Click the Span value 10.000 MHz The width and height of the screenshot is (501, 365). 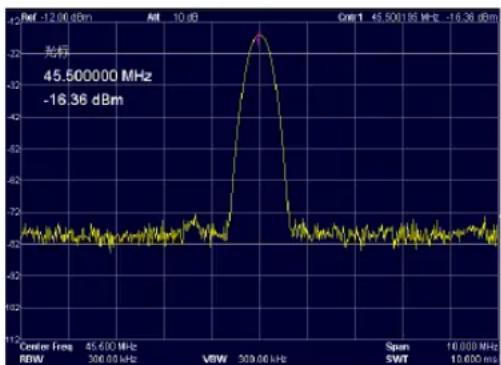[x=472, y=347]
